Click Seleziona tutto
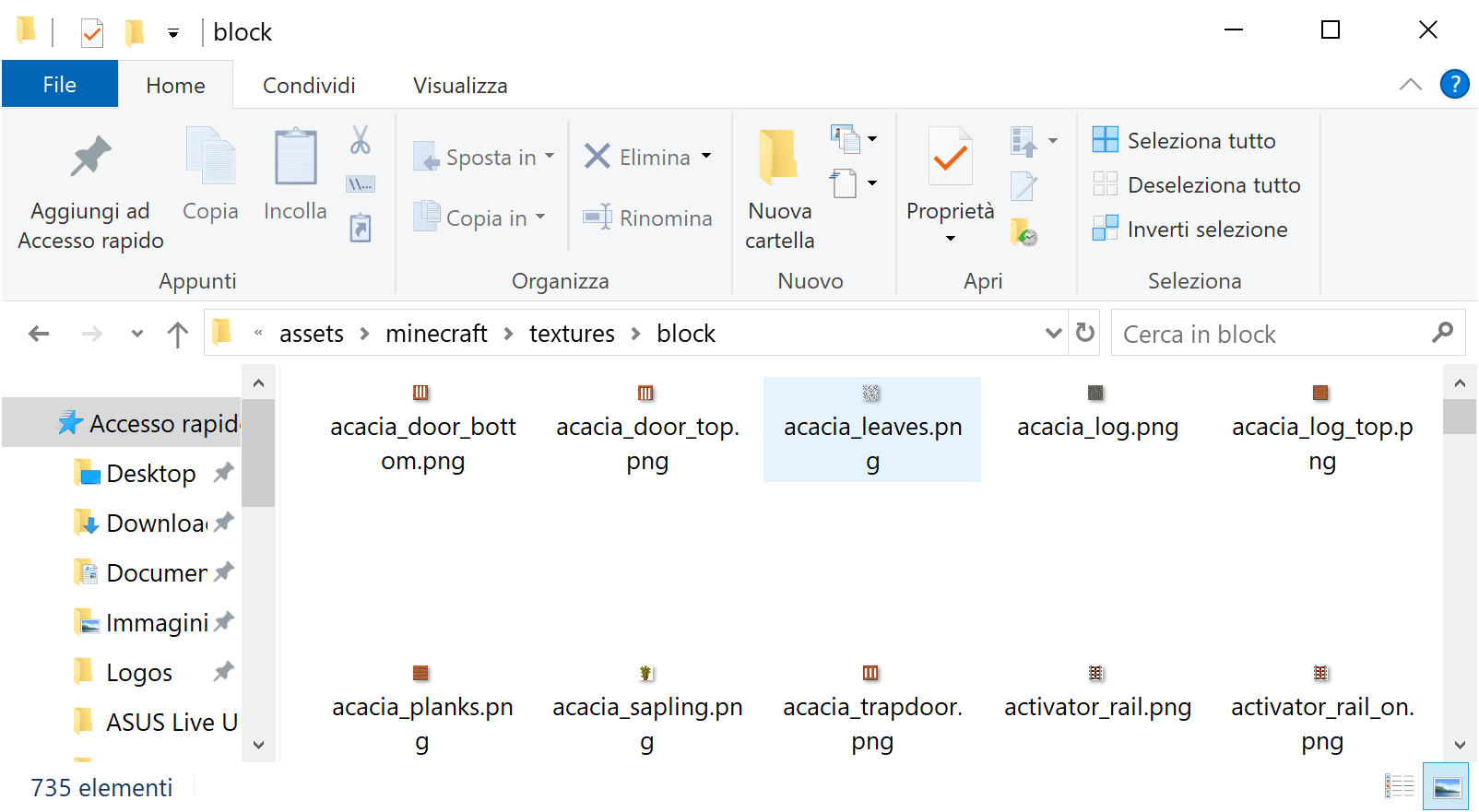 tap(1185, 140)
